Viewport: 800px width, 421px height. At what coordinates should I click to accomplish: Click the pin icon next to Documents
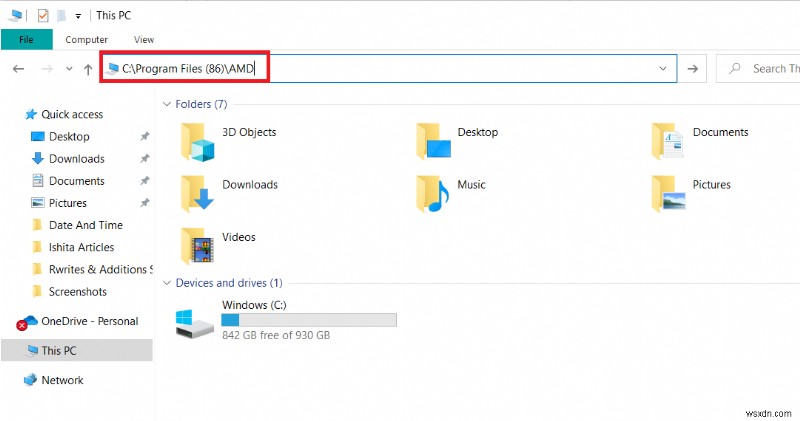click(145, 181)
